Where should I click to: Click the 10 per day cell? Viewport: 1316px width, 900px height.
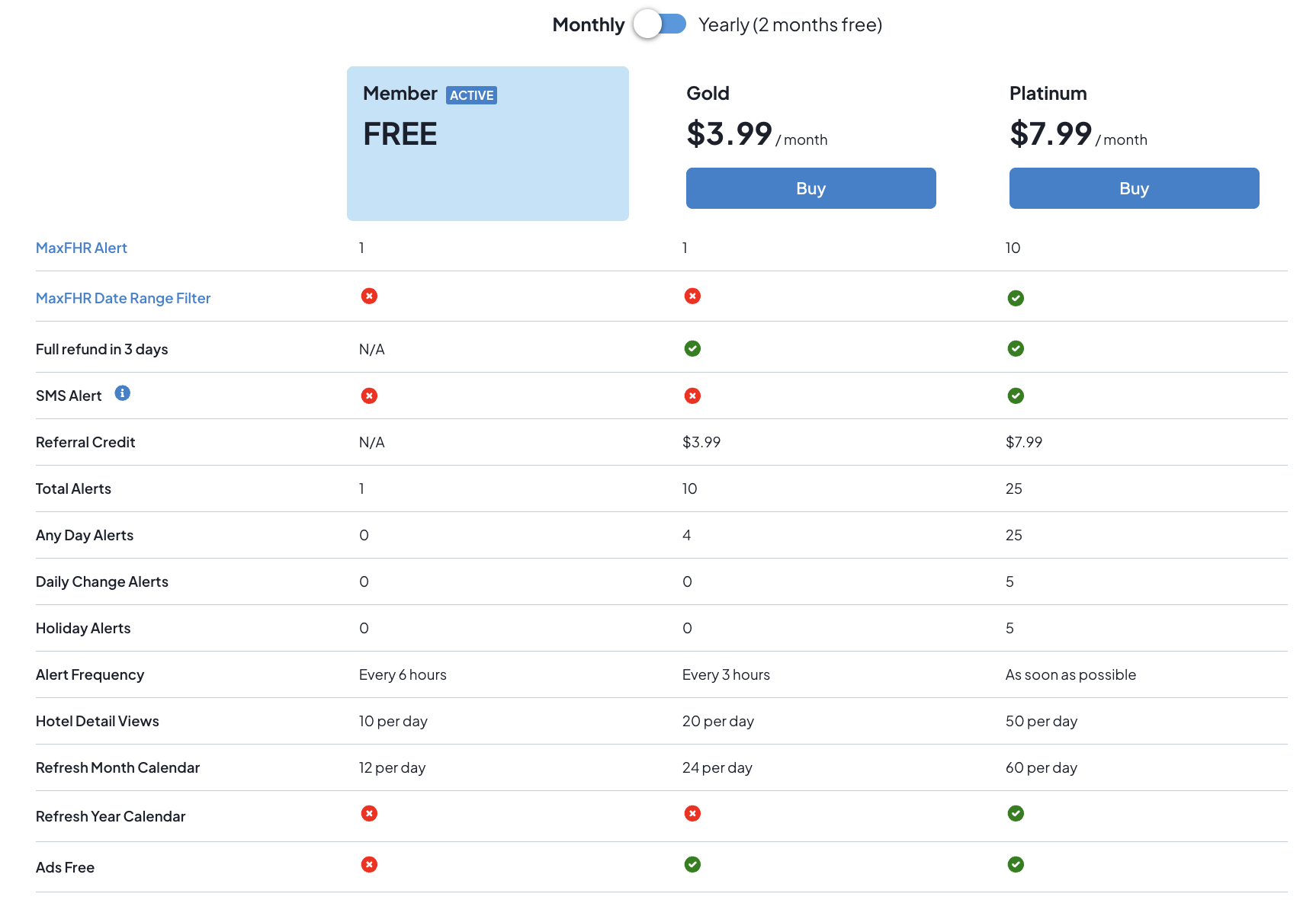pos(393,721)
